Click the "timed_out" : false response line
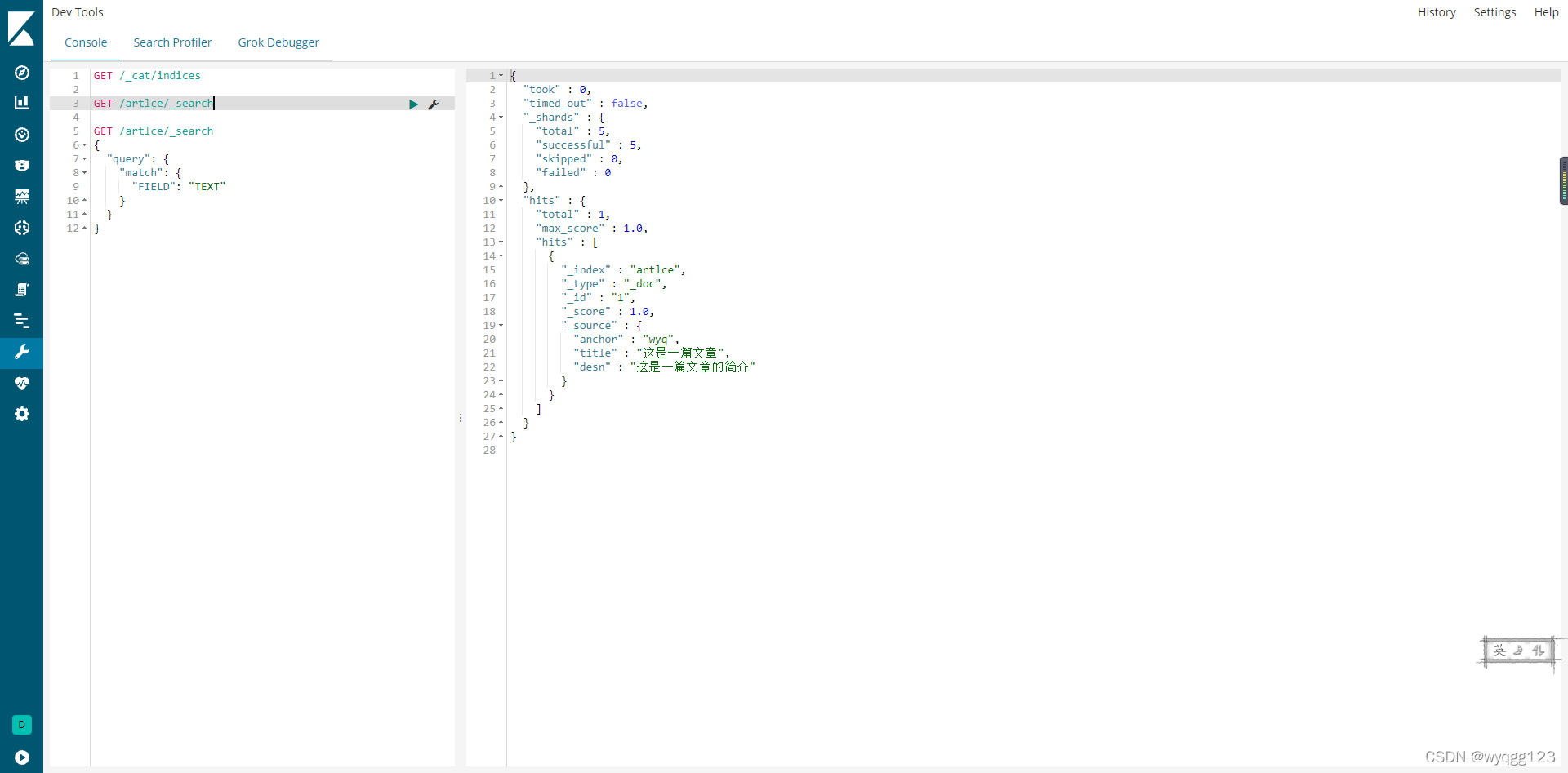1568x773 pixels. pyautogui.click(x=586, y=104)
